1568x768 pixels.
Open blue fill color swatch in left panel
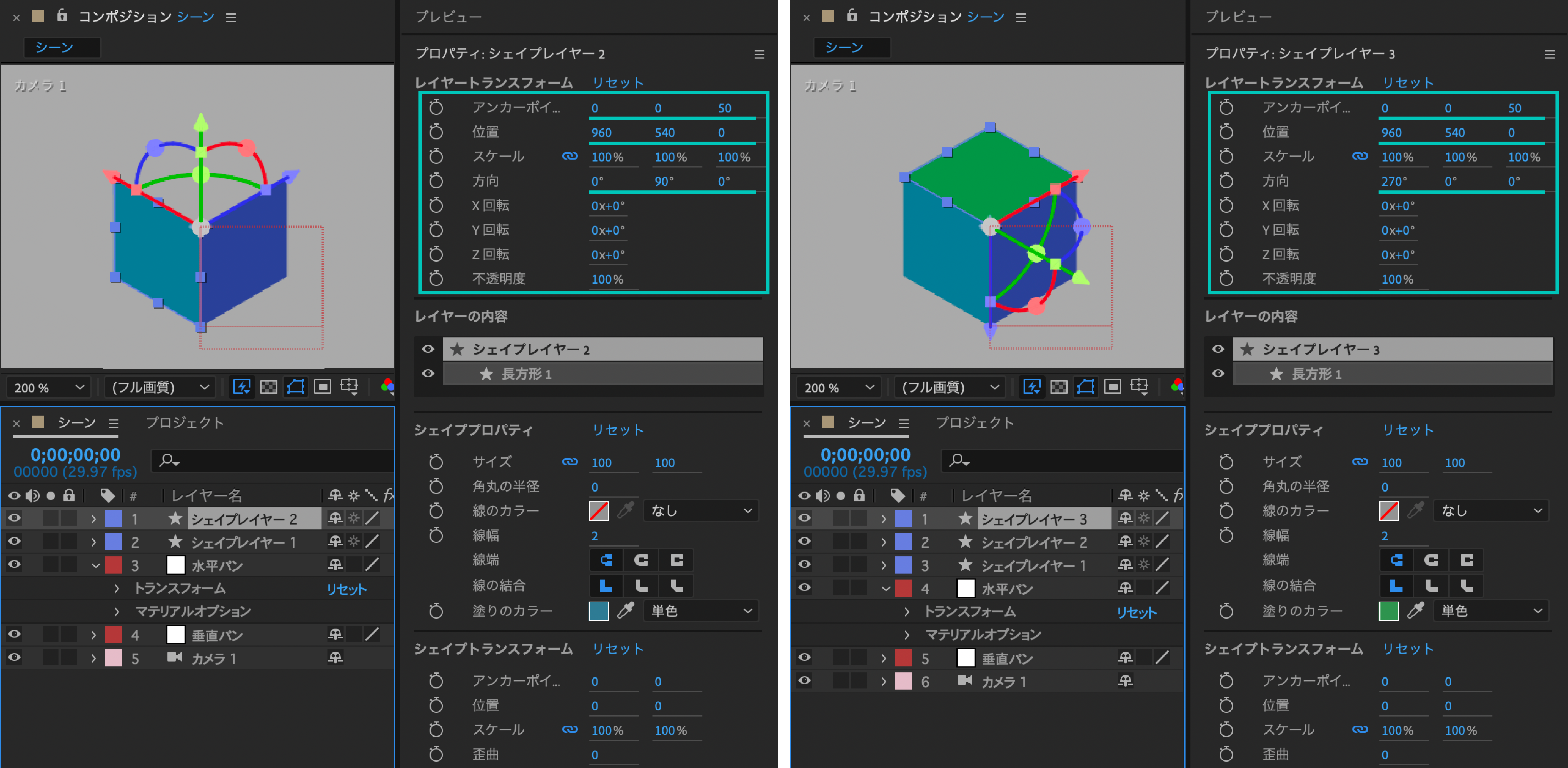[x=599, y=611]
